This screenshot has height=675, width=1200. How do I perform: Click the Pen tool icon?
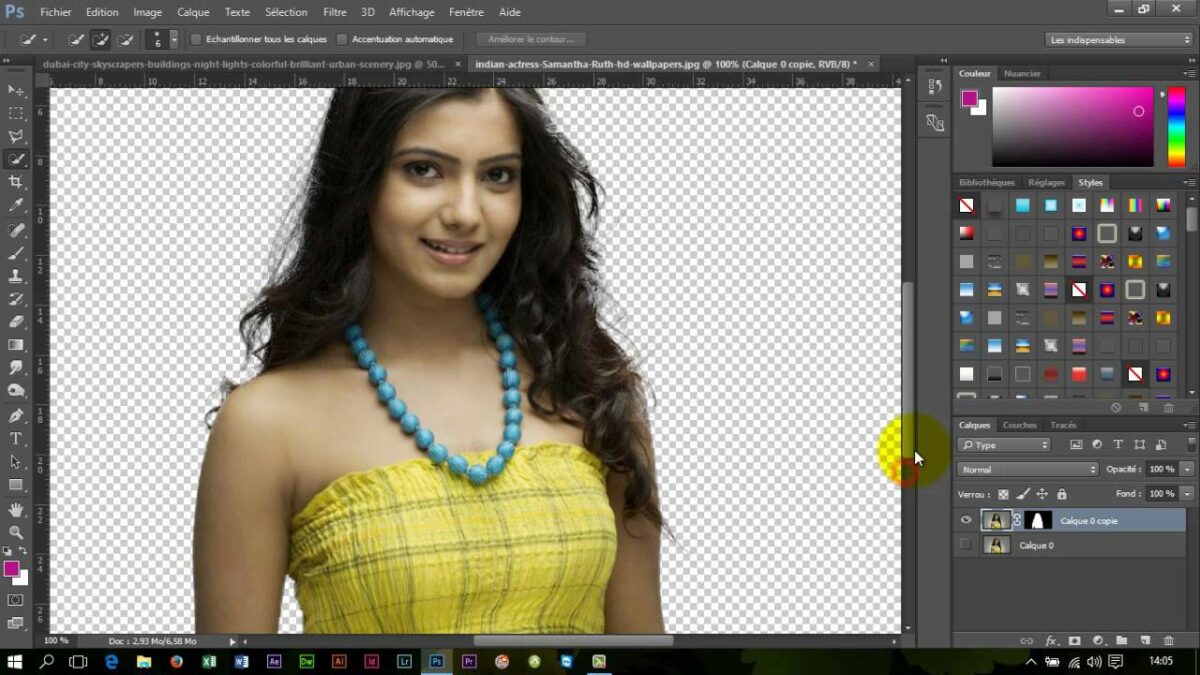click(16, 415)
